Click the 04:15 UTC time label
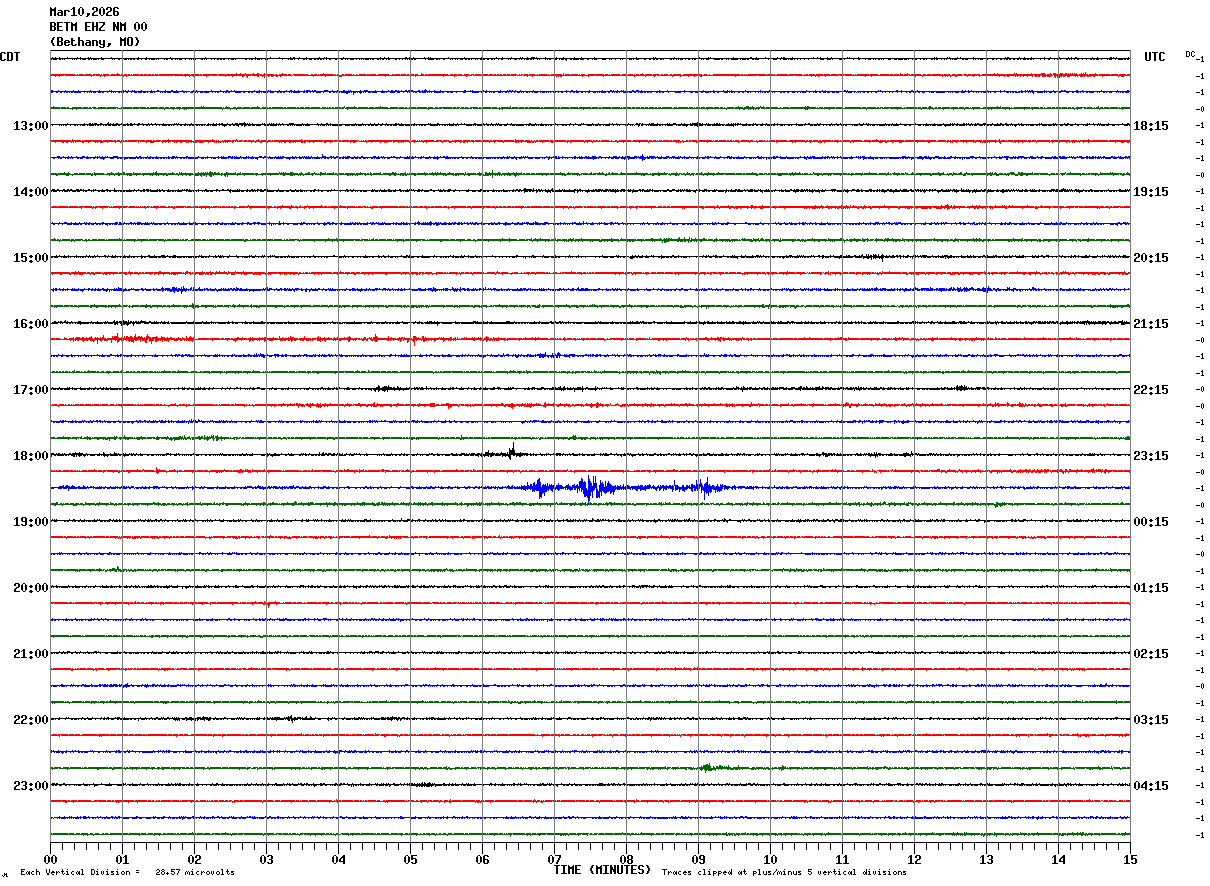 tap(1151, 786)
